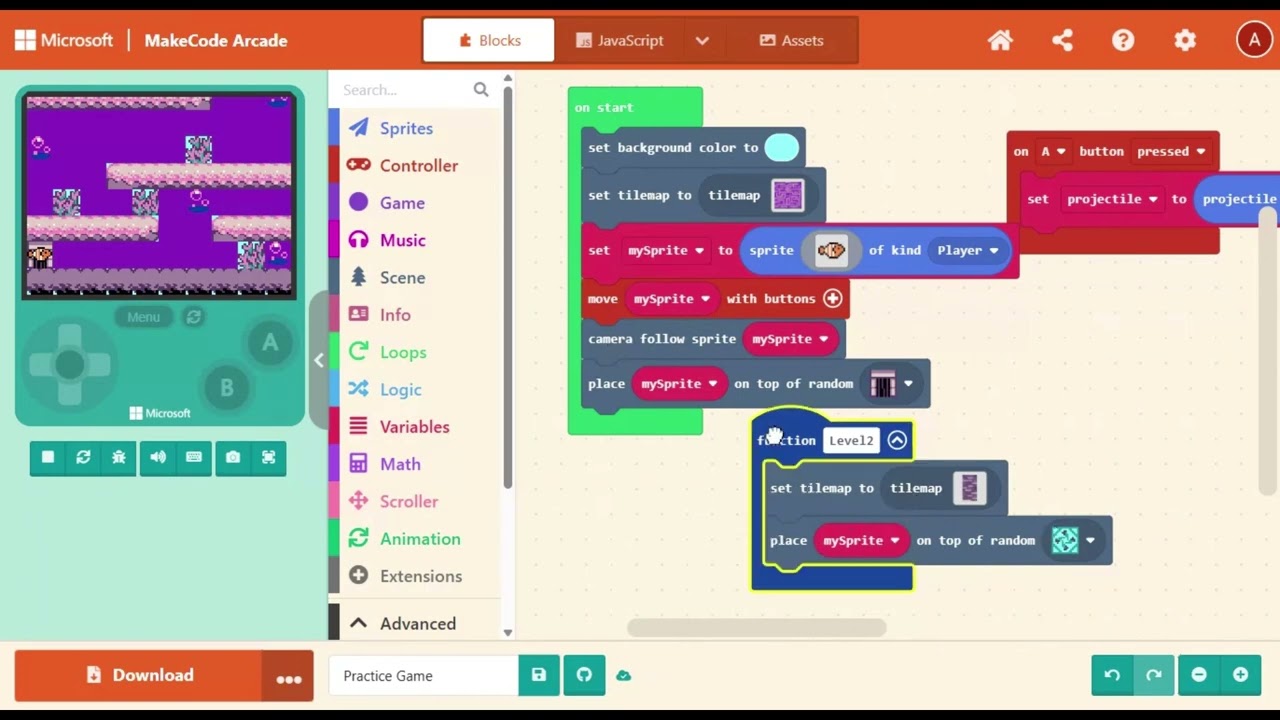Click the project name field Practice Game
The image size is (1280, 720).
click(x=424, y=676)
